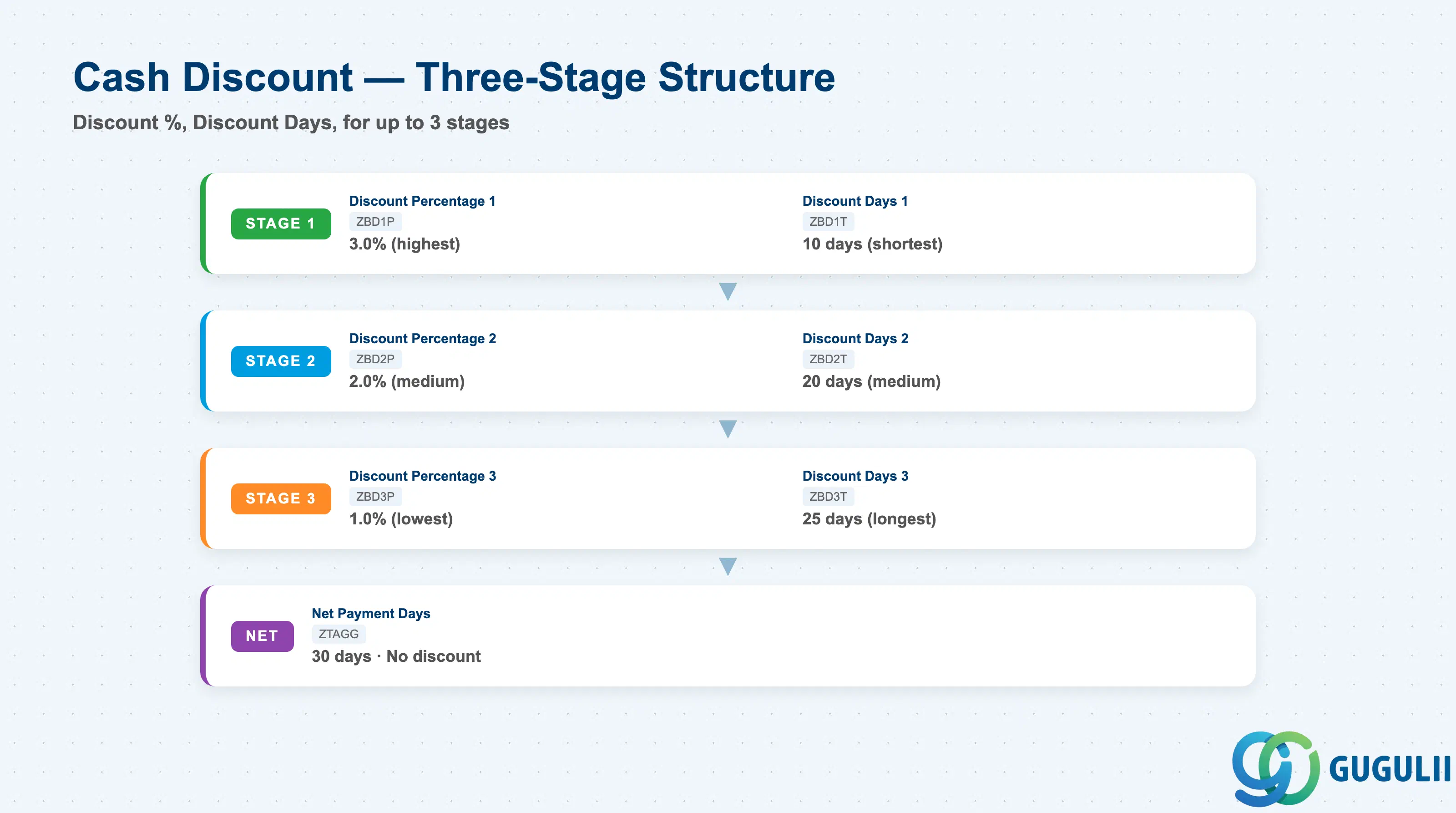This screenshot has height=813, width=1456.
Task: Click the Cash Discount slide title
Action: (454, 77)
